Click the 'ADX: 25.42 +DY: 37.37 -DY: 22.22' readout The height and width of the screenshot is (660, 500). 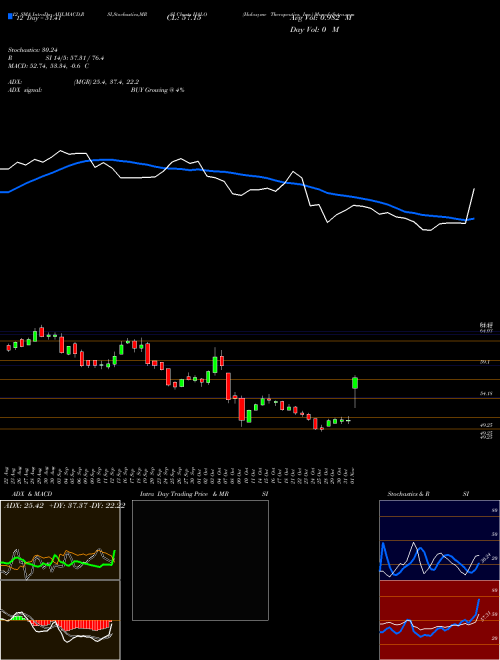pyautogui.click(x=64, y=506)
